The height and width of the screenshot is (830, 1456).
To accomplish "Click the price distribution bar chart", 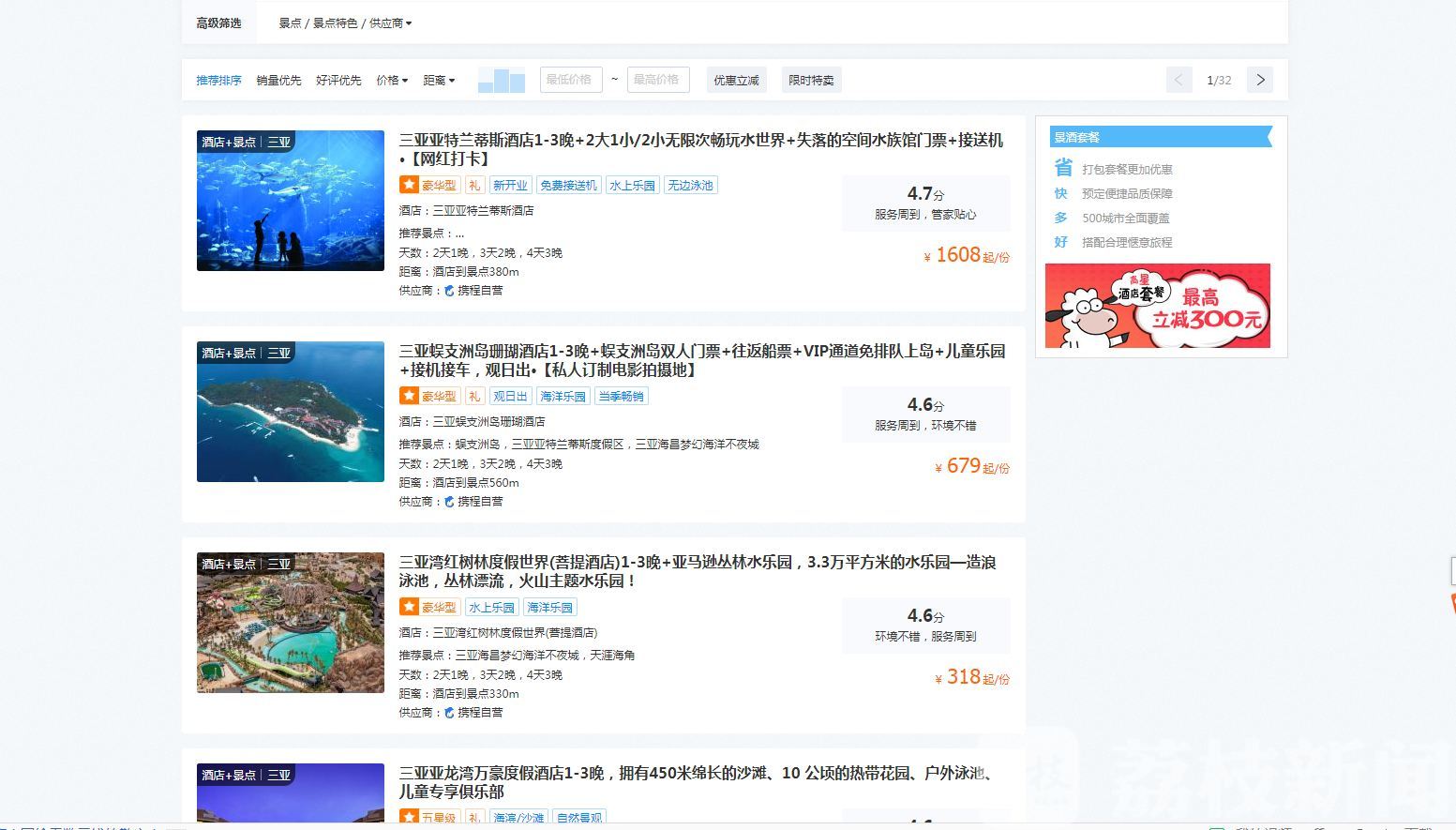I will pos(502,81).
